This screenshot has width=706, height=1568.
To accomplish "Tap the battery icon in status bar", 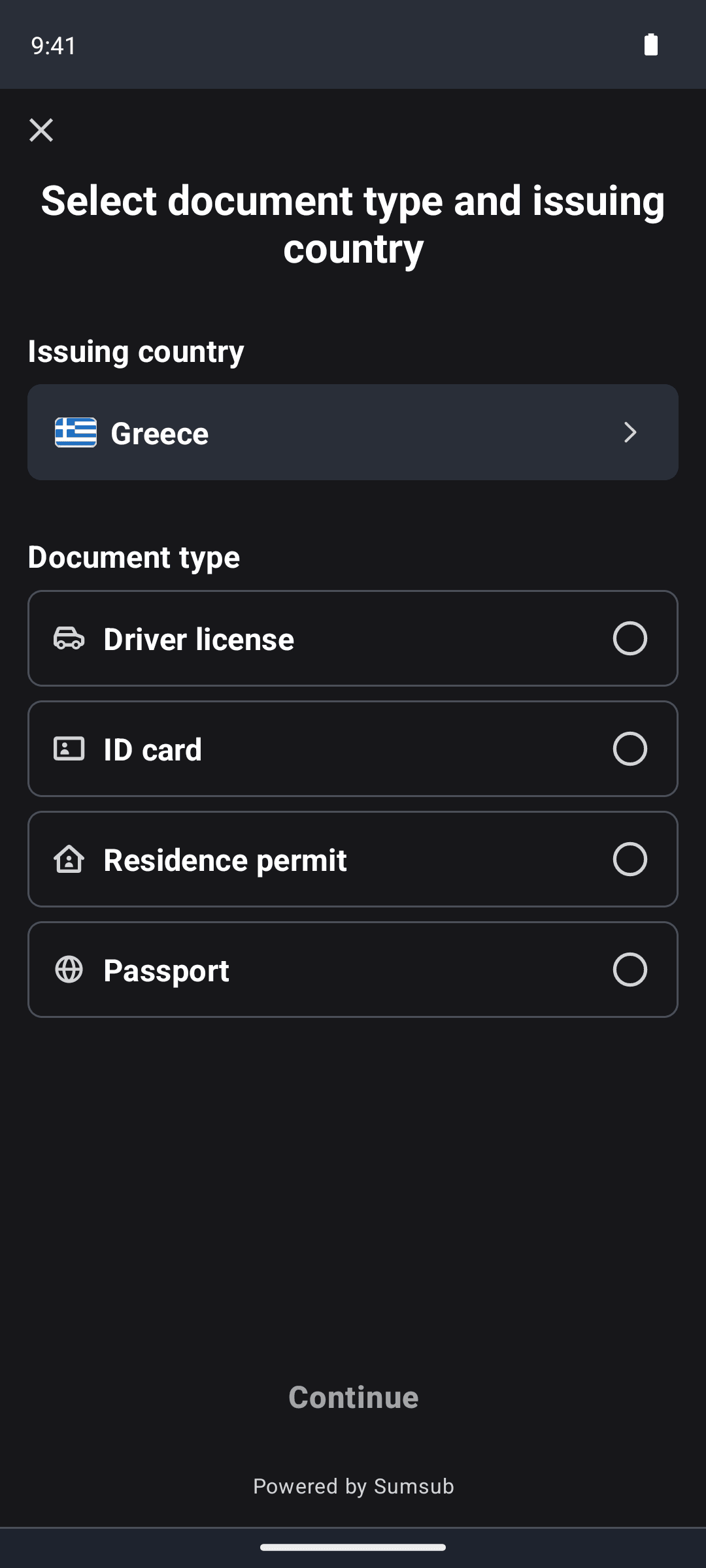I will [651, 44].
